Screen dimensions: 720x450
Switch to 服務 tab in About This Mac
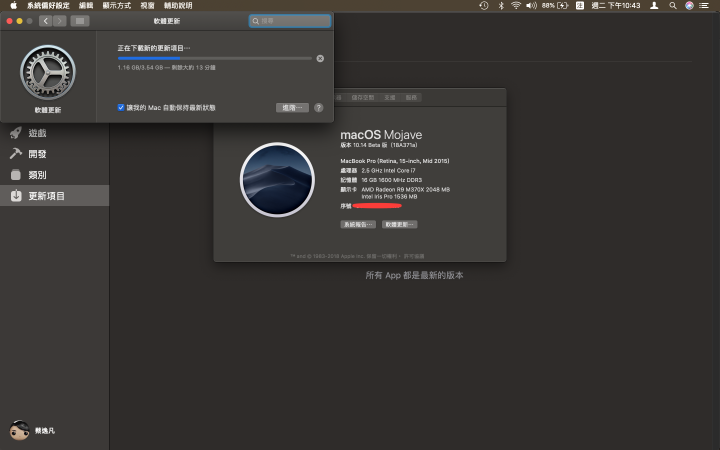click(x=411, y=97)
